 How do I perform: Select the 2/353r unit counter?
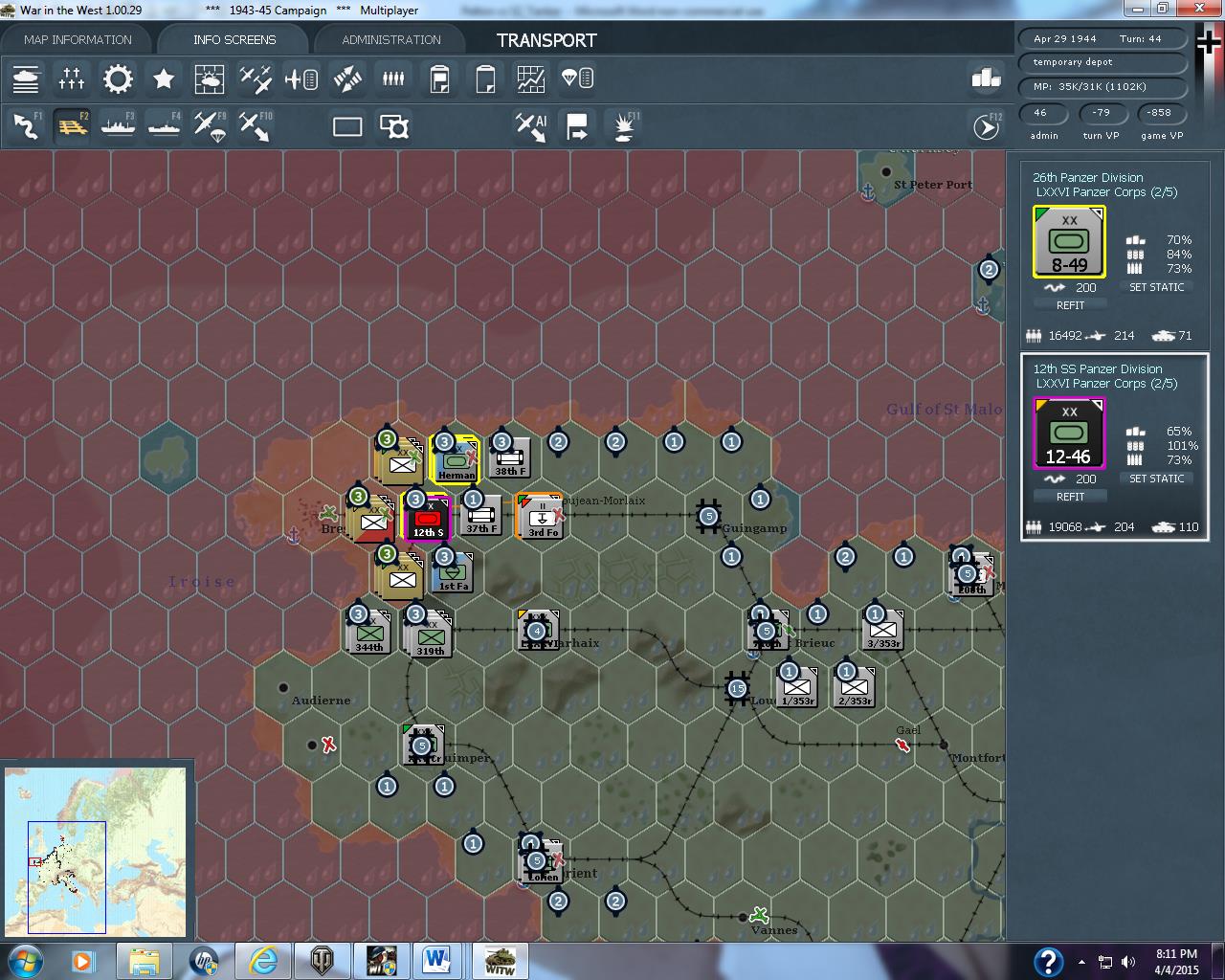pos(854,688)
